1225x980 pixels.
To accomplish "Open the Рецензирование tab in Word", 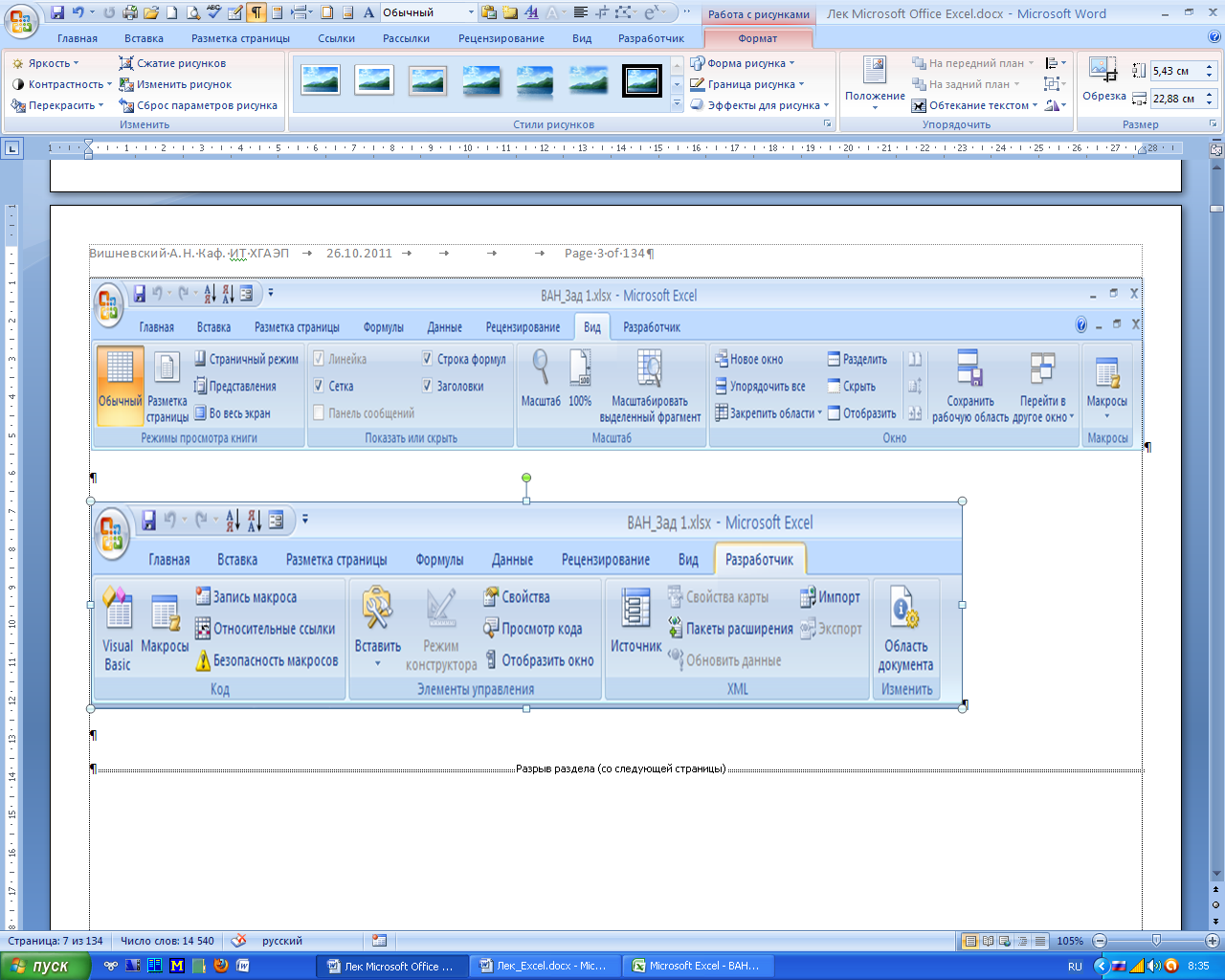I will coord(501,38).
